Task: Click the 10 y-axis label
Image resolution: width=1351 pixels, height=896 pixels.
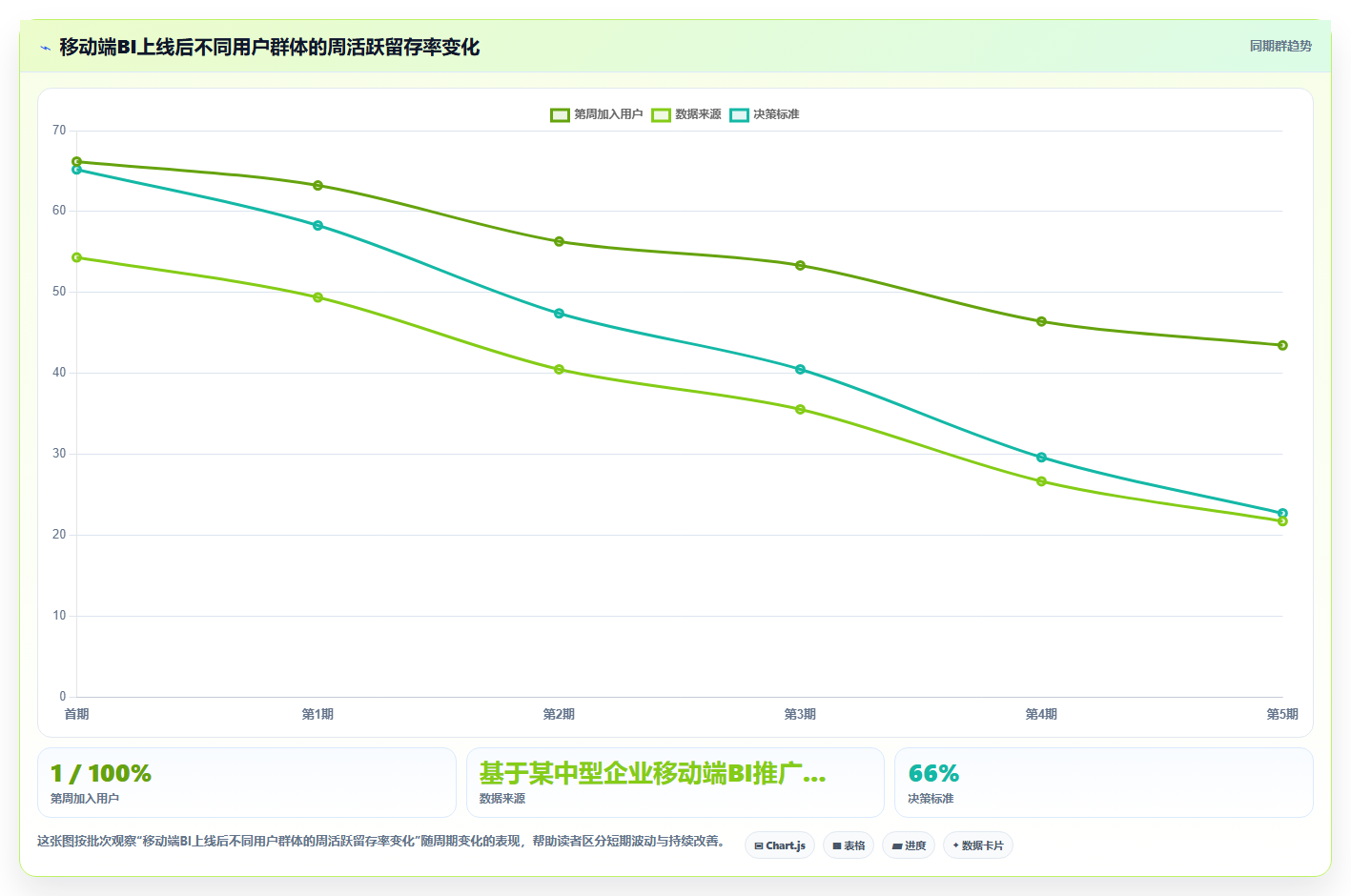Action: pyautogui.click(x=59, y=616)
